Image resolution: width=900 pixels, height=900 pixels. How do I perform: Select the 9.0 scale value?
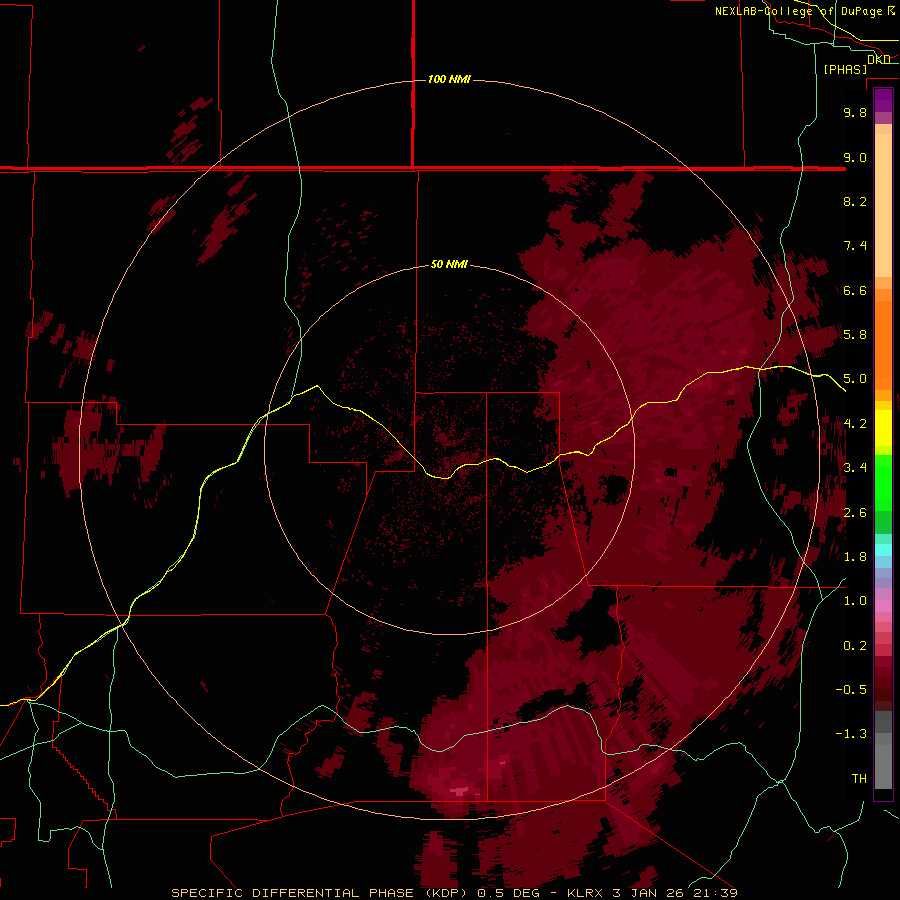coord(855,157)
